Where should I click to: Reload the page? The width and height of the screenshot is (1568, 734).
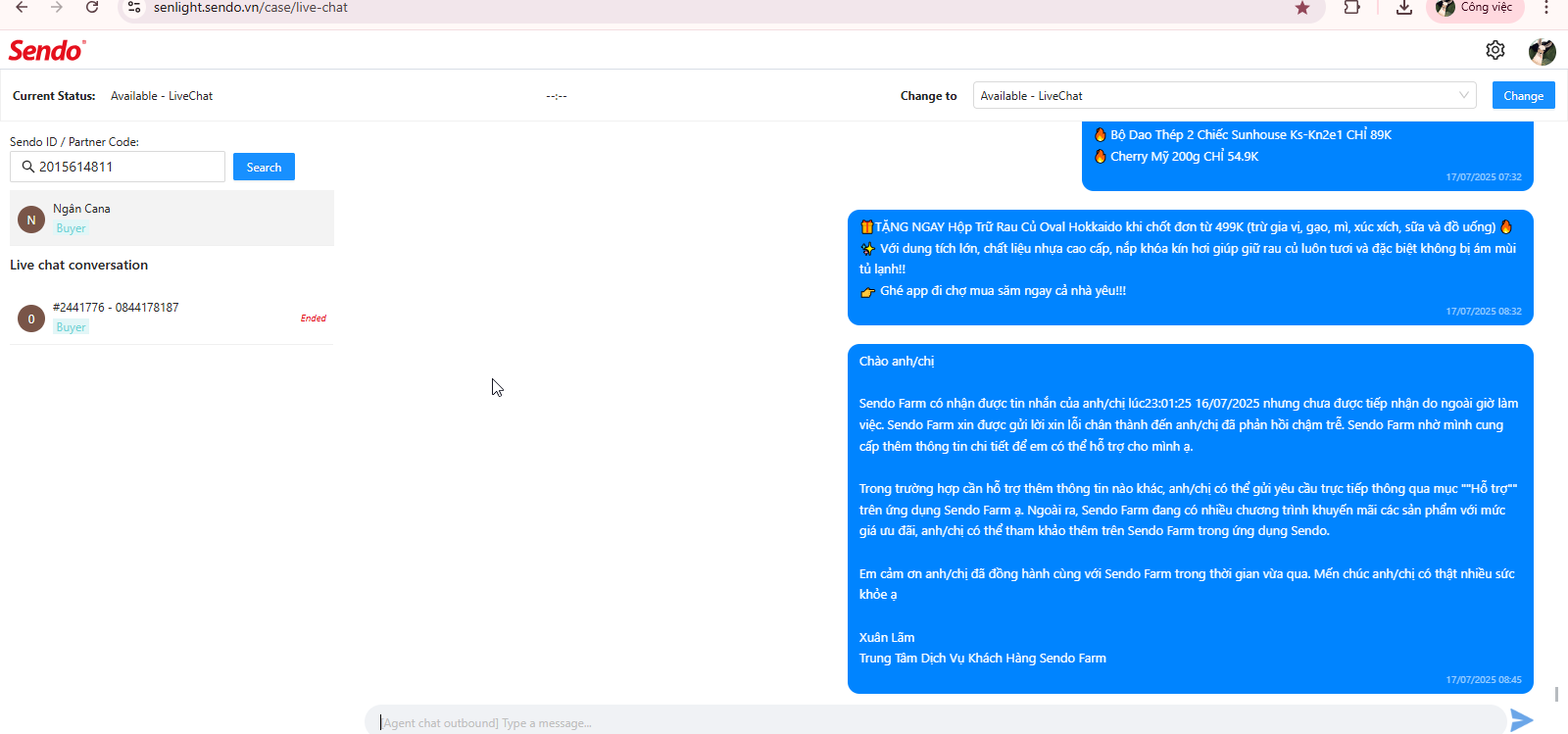click(92, 7)
